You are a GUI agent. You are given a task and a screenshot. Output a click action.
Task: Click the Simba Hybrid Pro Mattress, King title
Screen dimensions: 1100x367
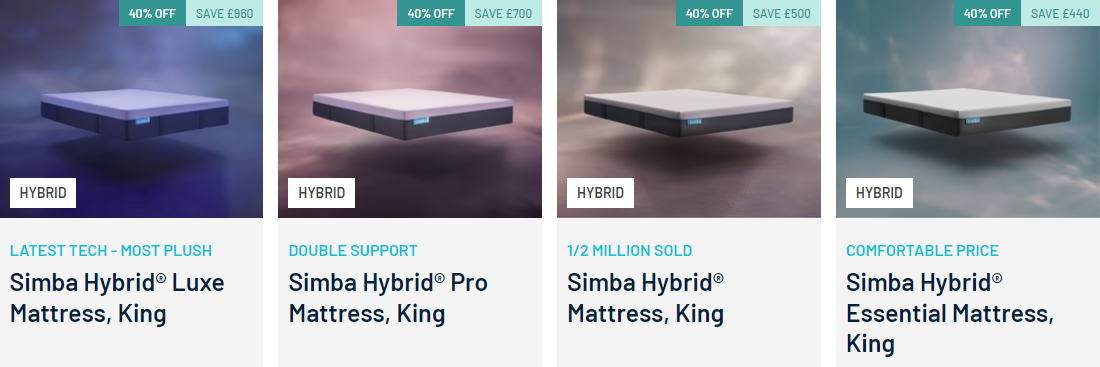(x=388, y=298)
